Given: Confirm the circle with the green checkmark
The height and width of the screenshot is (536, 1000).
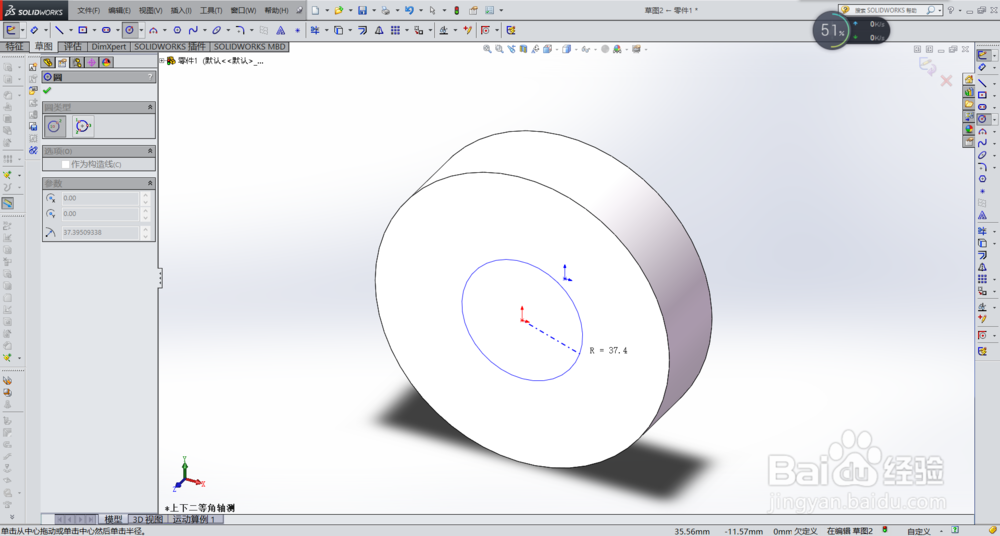Looking at the screenshot, I should [47, 91].
